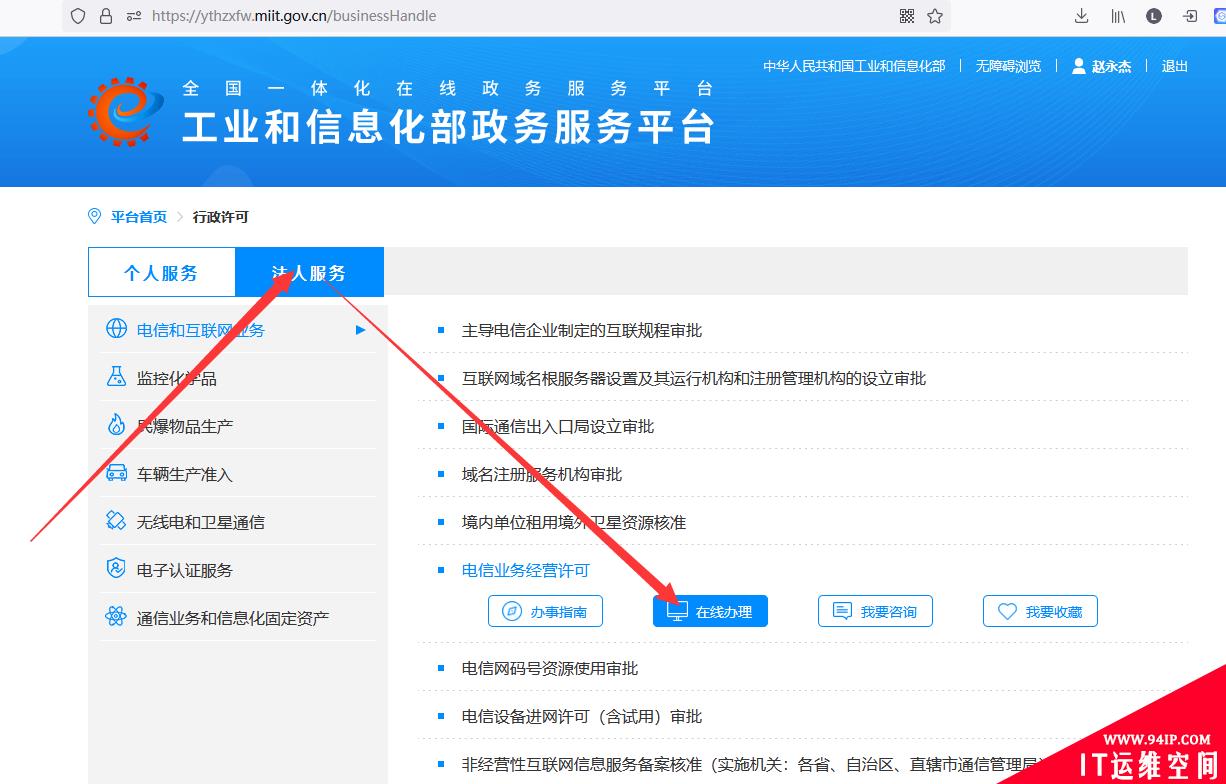Click the sign-in arrow icon in the browser toolbar
Image resolution: width=1226 pixels, height=784 pixels.
click(1190, 16)
